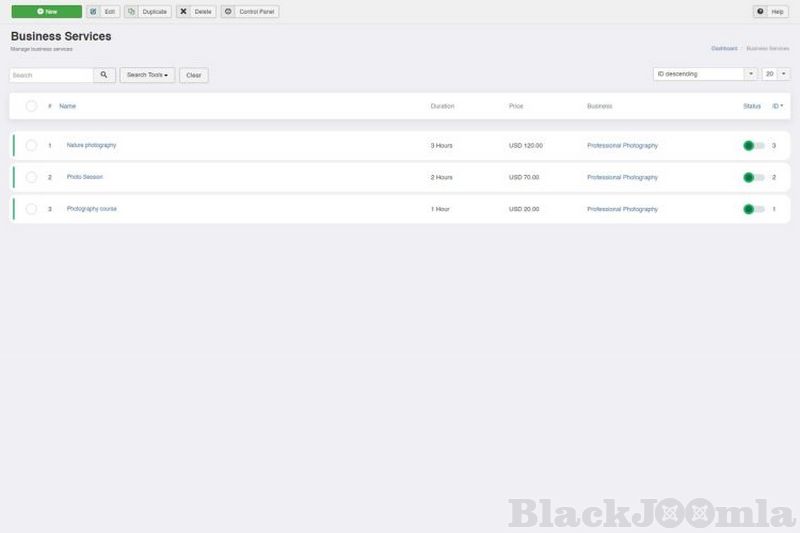
Task: Open the list limit 20 dropdown
Action: pos(776,74)
